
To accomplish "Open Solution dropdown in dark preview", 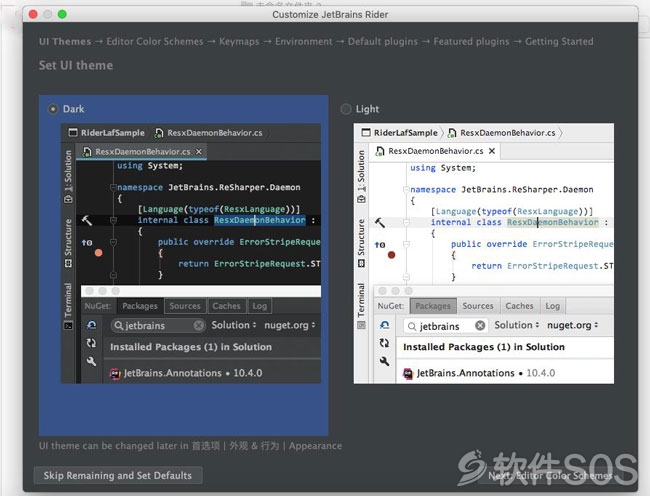I will 234,325.
